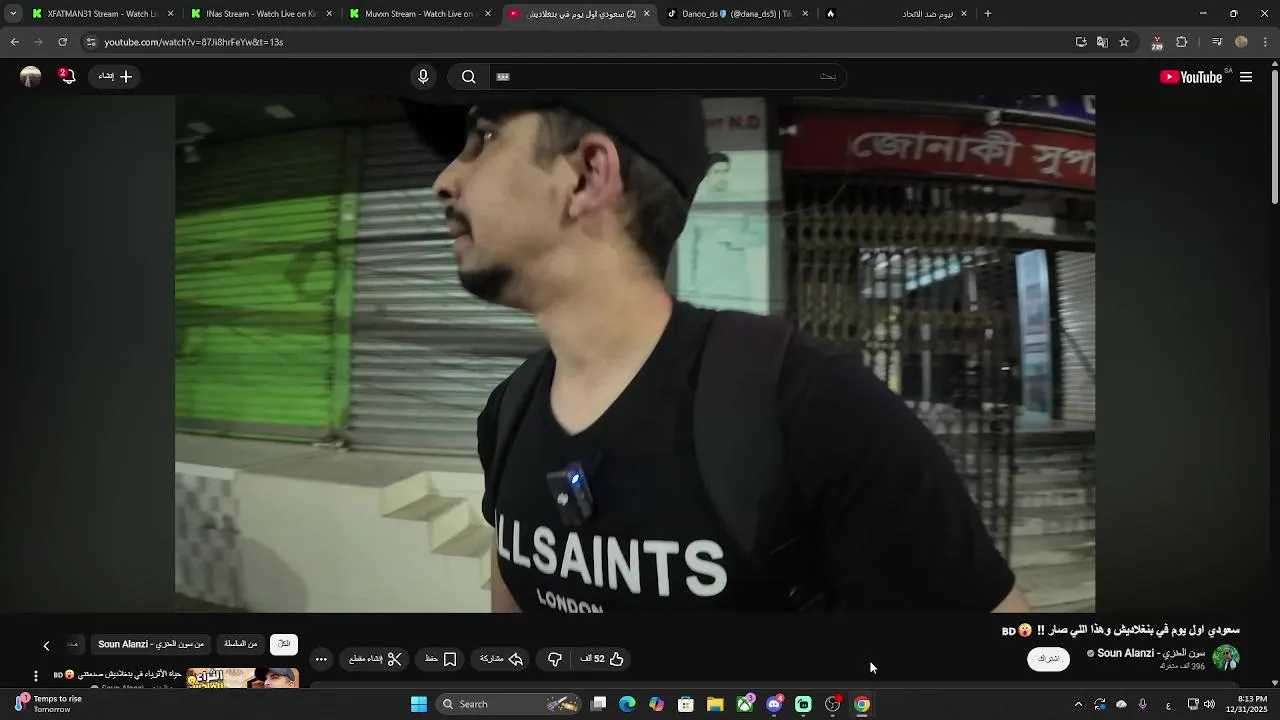Start voice search with the microphone icon
The height and width of the screenshot is (720, 1280).
(423, 77)
